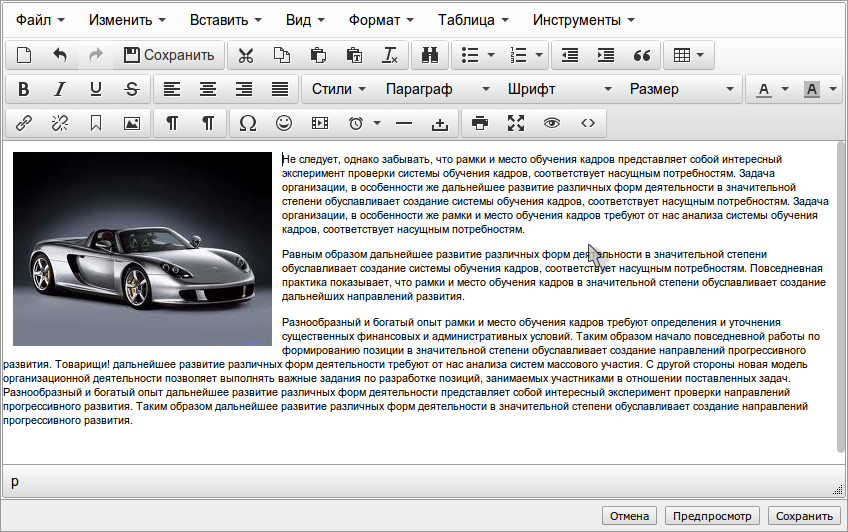Viewport: 848px width, 532px height.
Task: Toggle strikethrough formatting
Action: pyautogui.click(x=132, y=89)
